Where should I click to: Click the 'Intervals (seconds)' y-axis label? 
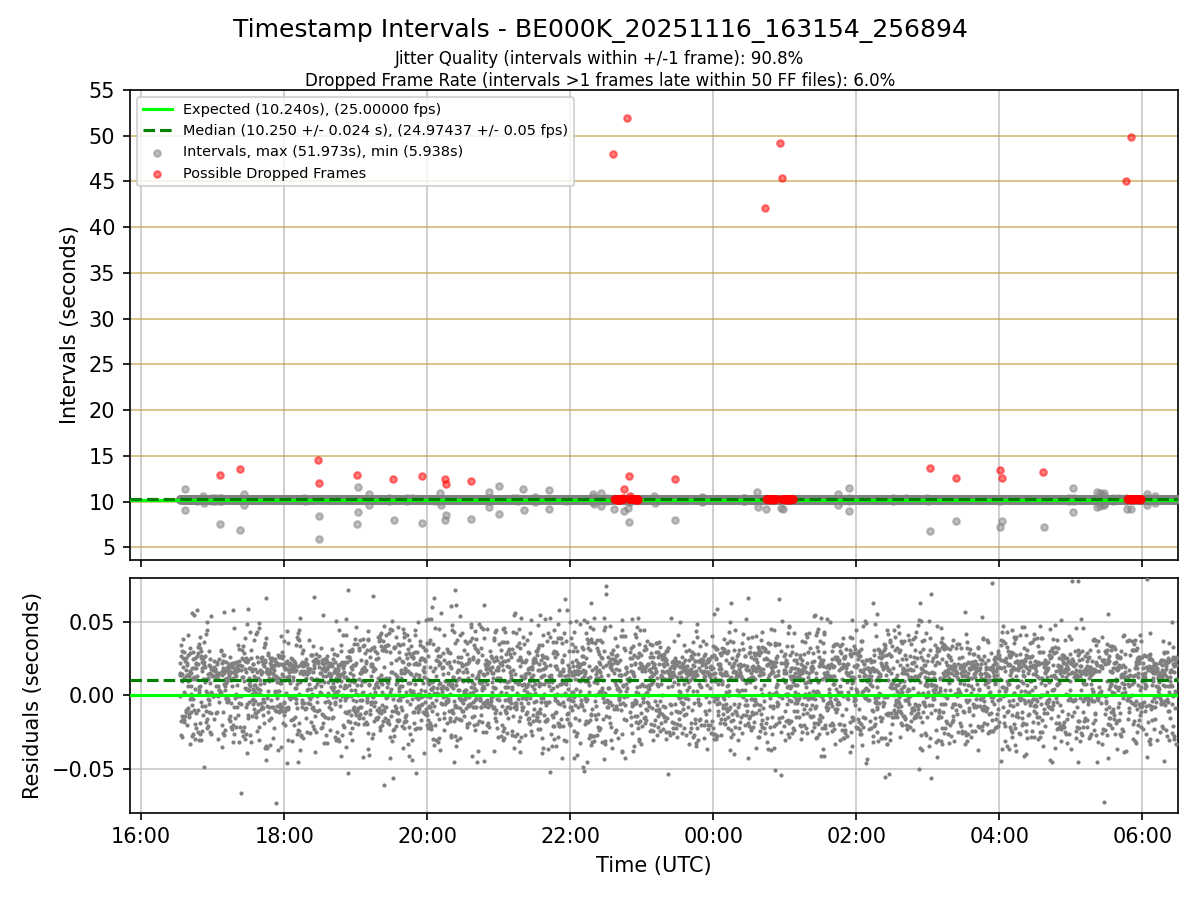point(68,325)
